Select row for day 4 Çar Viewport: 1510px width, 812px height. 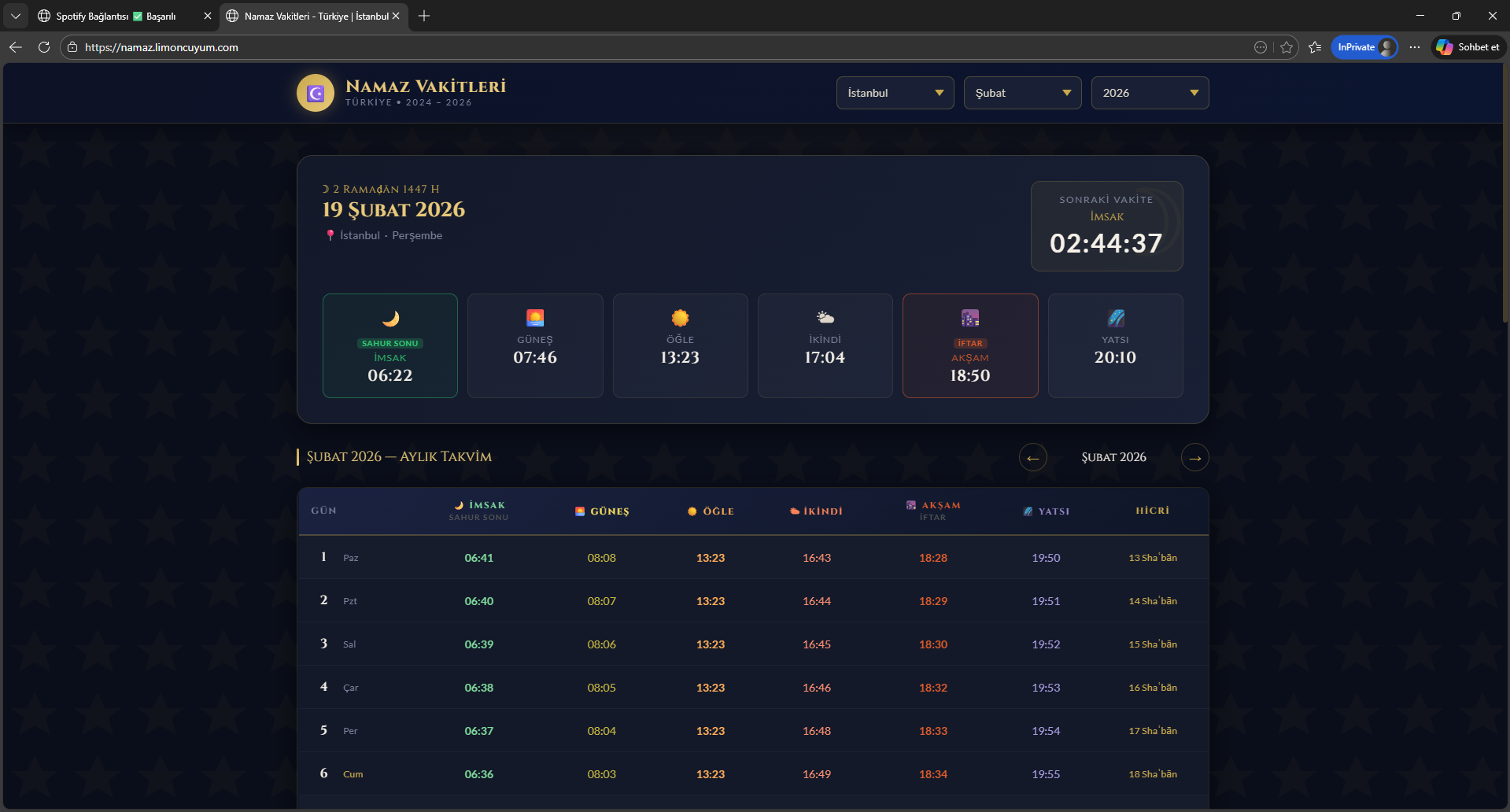tap(752, 688)
